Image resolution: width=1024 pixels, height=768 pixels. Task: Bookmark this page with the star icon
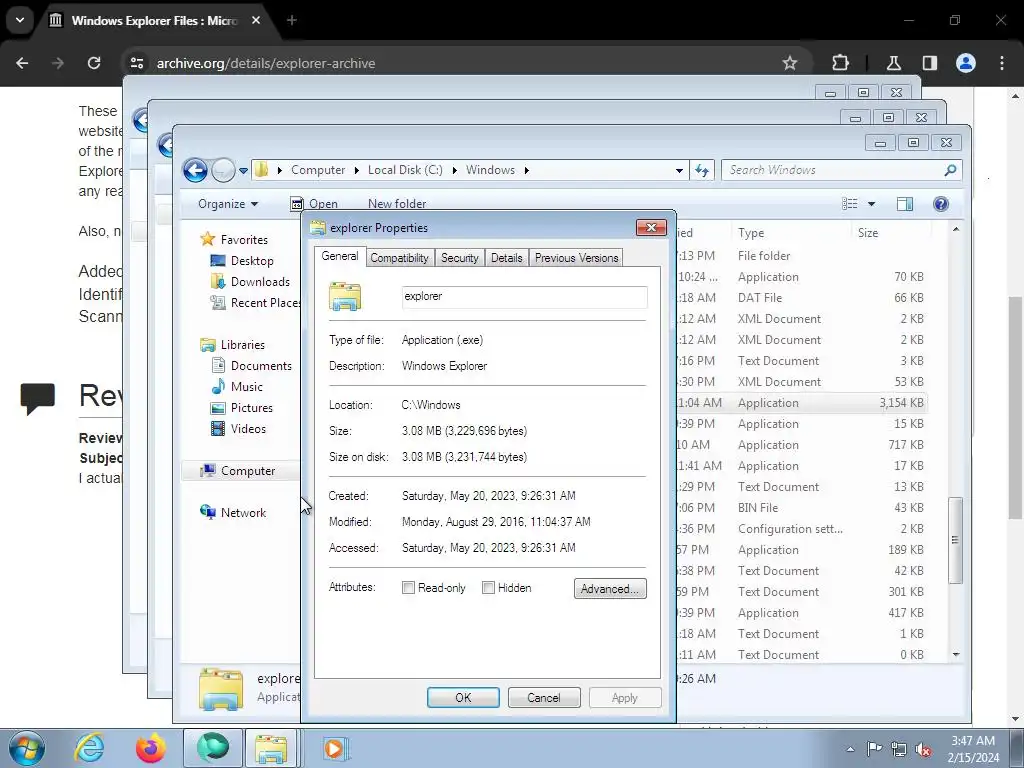pos(790,63)
